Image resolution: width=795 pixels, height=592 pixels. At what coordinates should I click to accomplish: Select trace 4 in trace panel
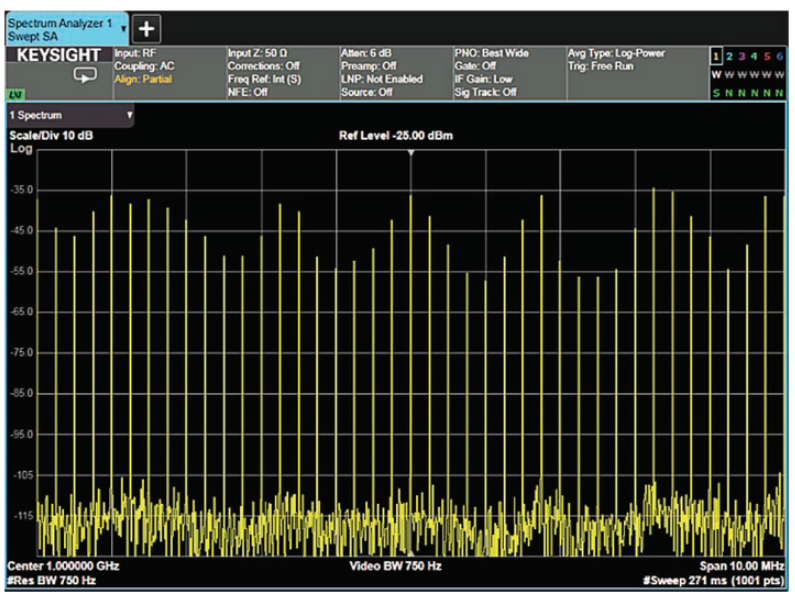[x=754, y=57]
